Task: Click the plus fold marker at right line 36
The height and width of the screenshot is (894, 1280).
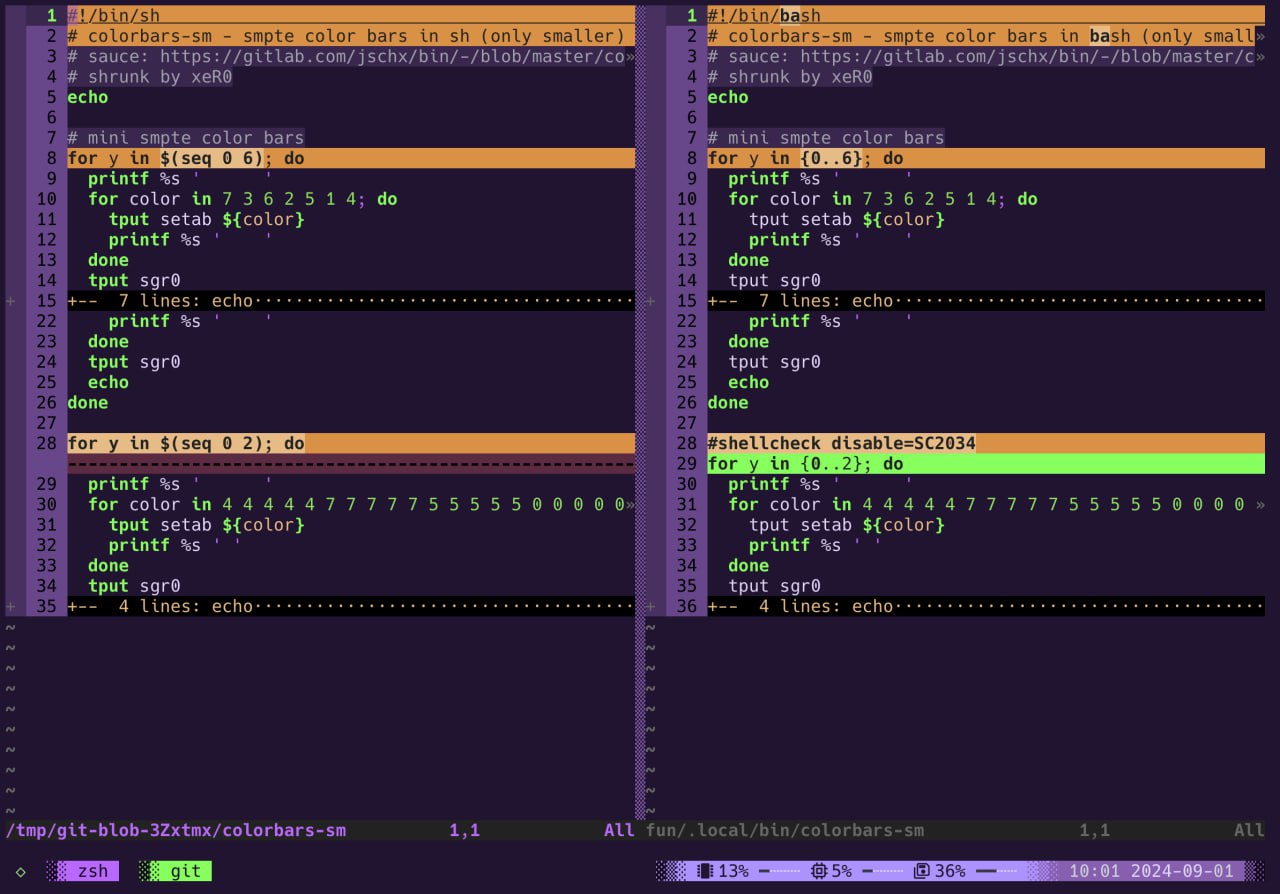Action: tap(651, 606)
